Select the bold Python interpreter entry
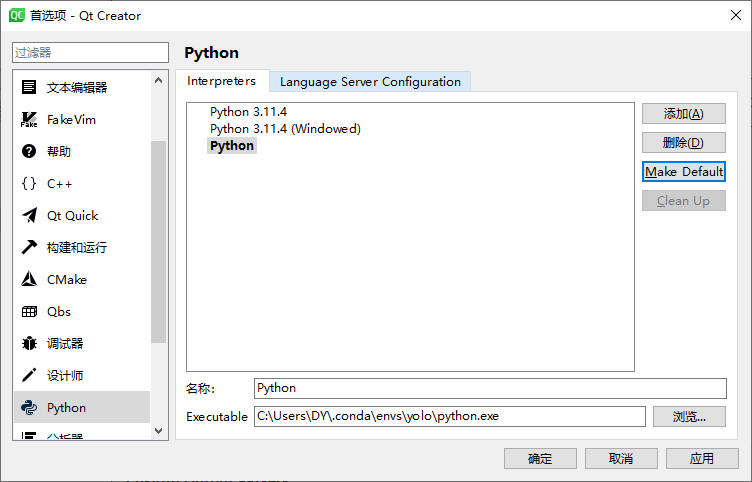Screen dimensions: 752x482 point(232,146)
